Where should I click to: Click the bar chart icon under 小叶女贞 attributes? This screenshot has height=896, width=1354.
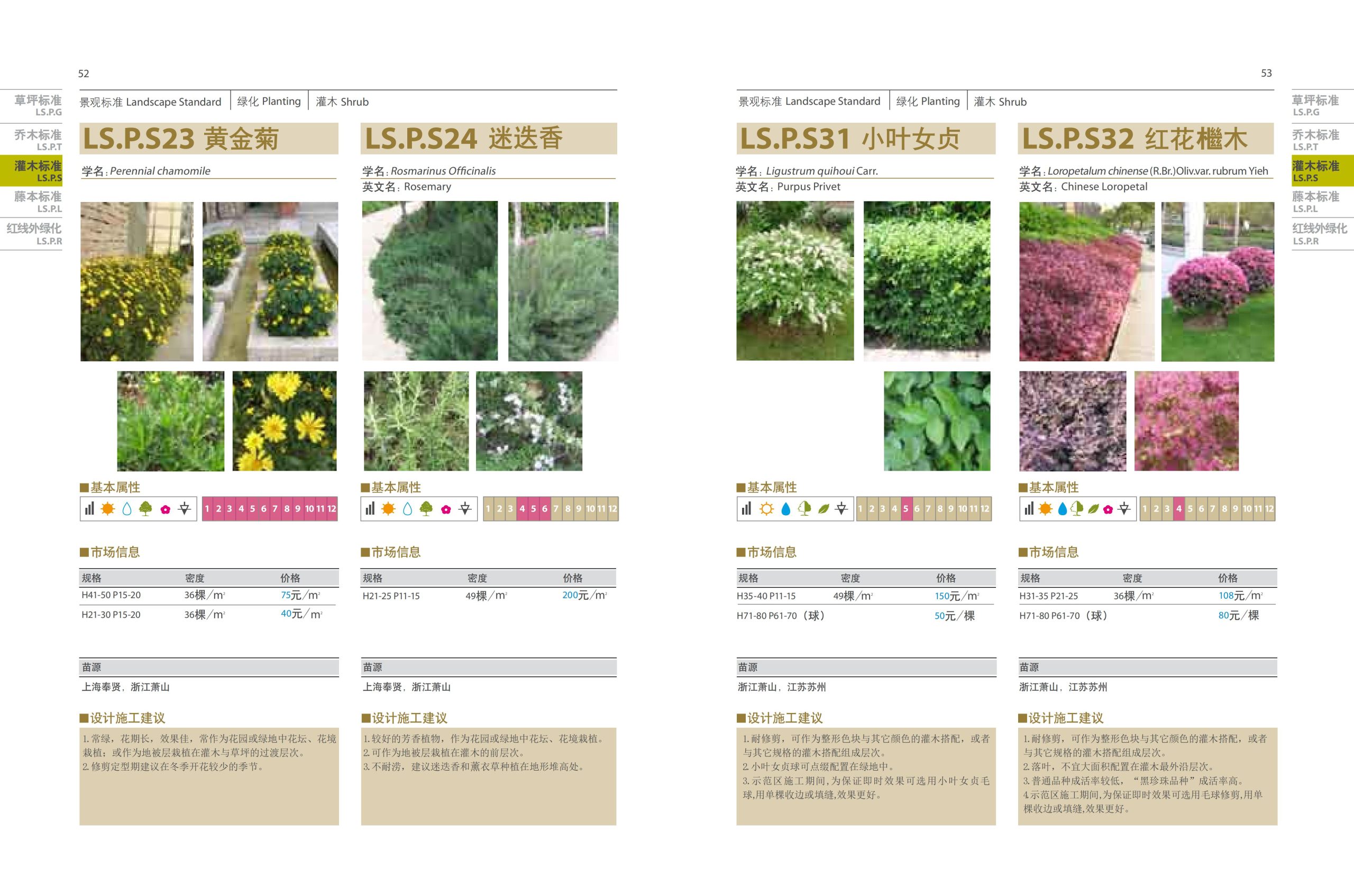(x=746, y=509)
